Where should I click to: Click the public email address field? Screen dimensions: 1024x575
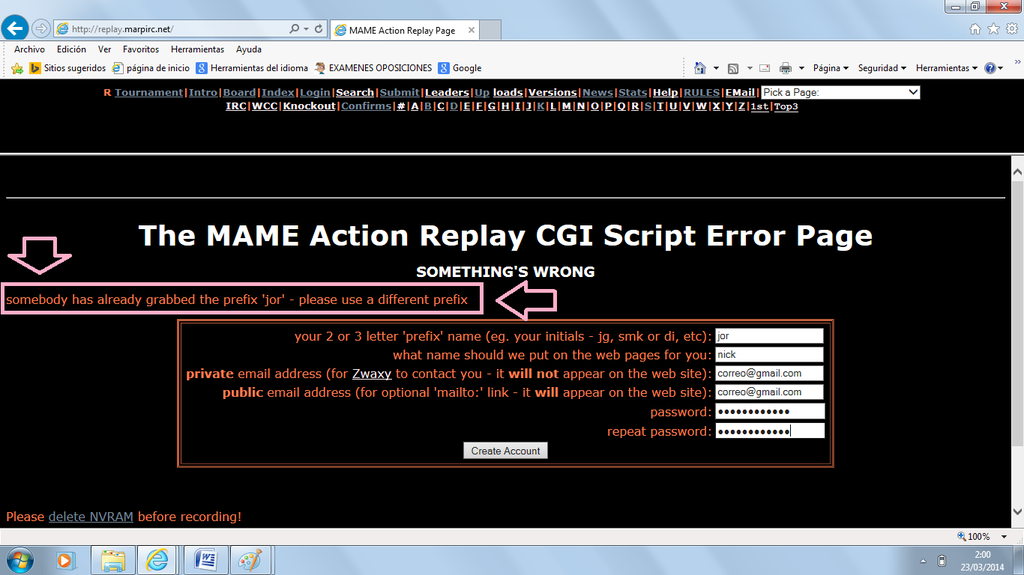click(x=769, y=392)
